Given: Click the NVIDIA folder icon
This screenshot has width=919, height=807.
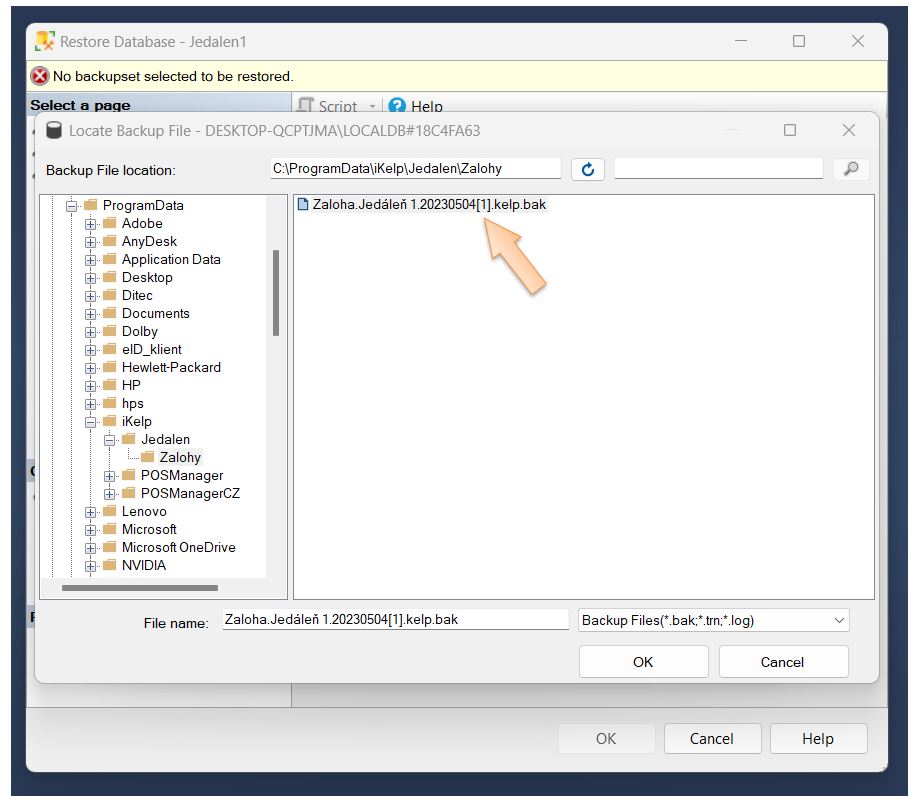Looking at the screenshot, I should (x=110, y=565).
